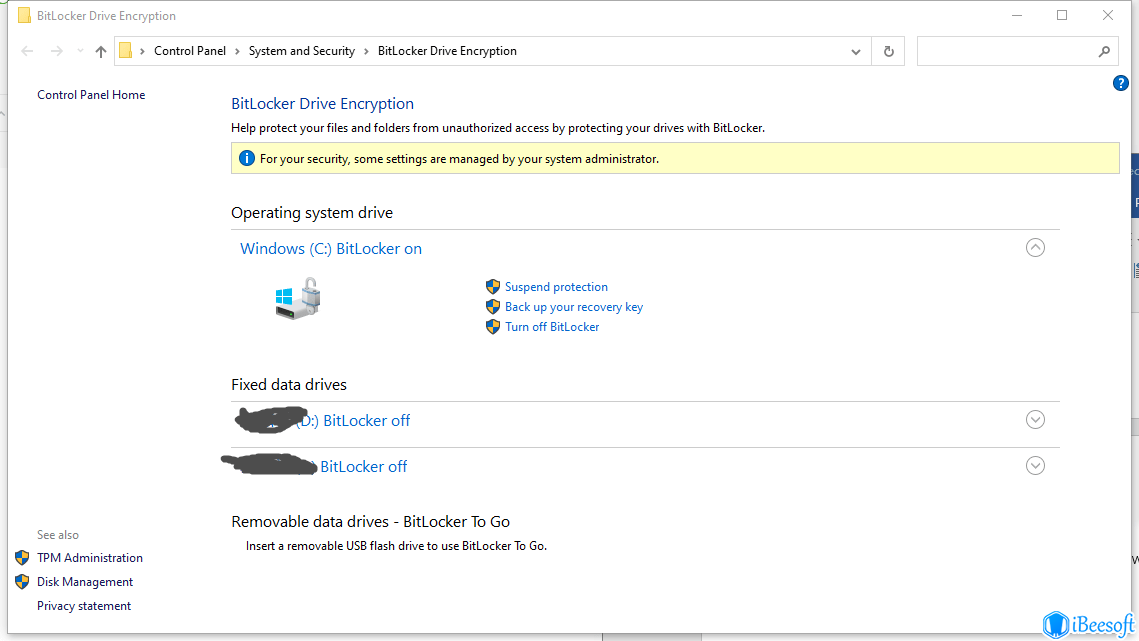Click the title bar folder icon
This screenshot has height=641, width=1139.
click(x=24, y=15)
